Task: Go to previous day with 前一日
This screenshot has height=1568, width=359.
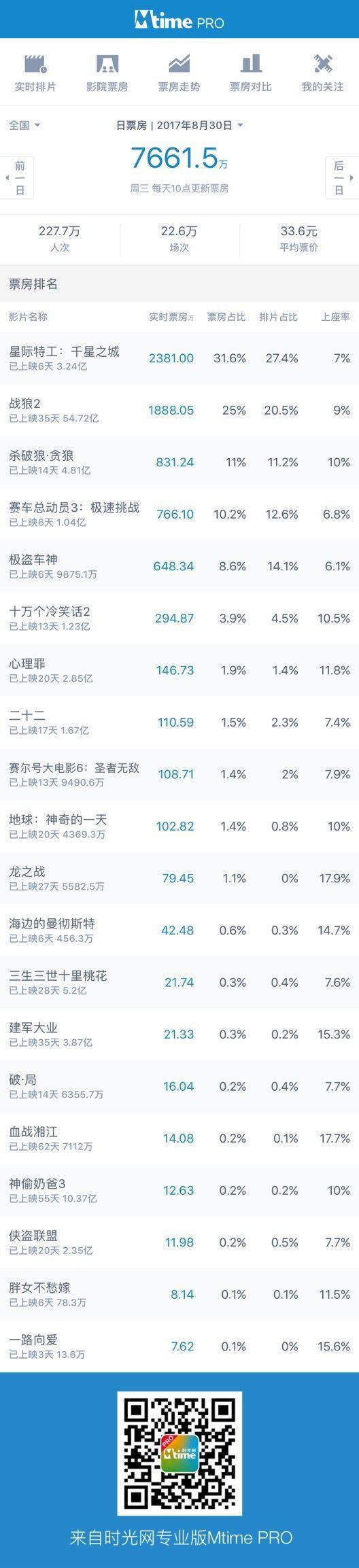Action: tap(17, 178)
